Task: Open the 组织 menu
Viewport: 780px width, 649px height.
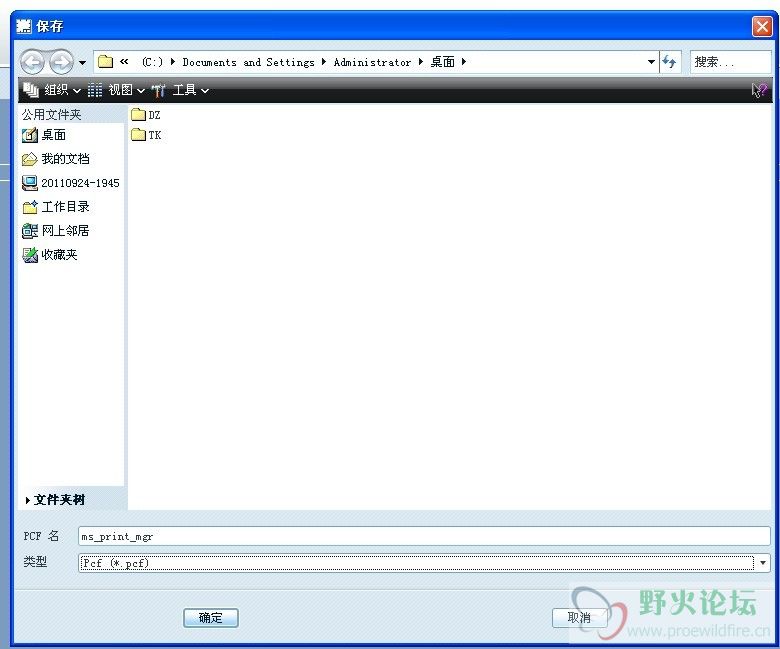Action: point(62,90)
